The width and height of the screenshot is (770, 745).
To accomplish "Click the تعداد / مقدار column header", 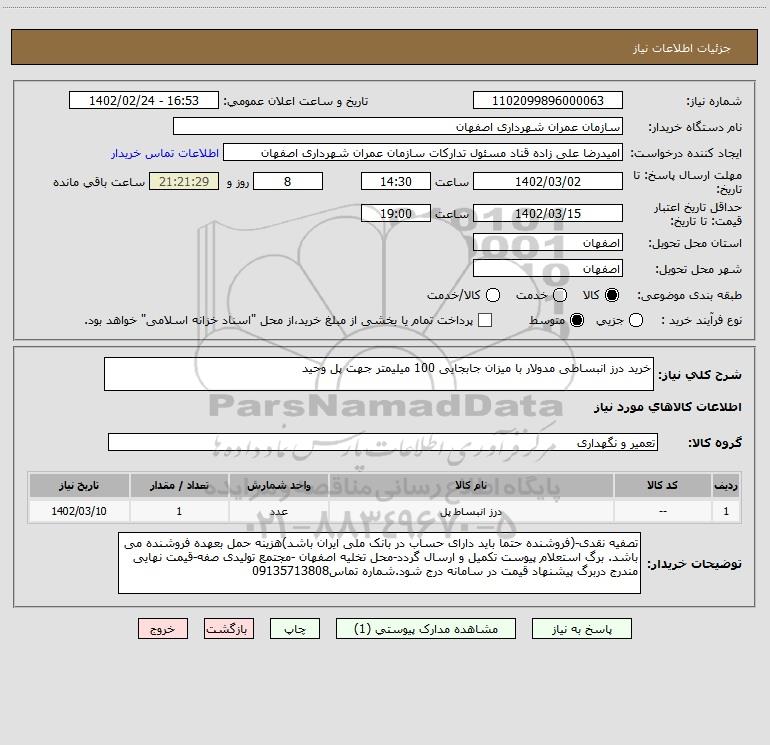I will (179, 486).
